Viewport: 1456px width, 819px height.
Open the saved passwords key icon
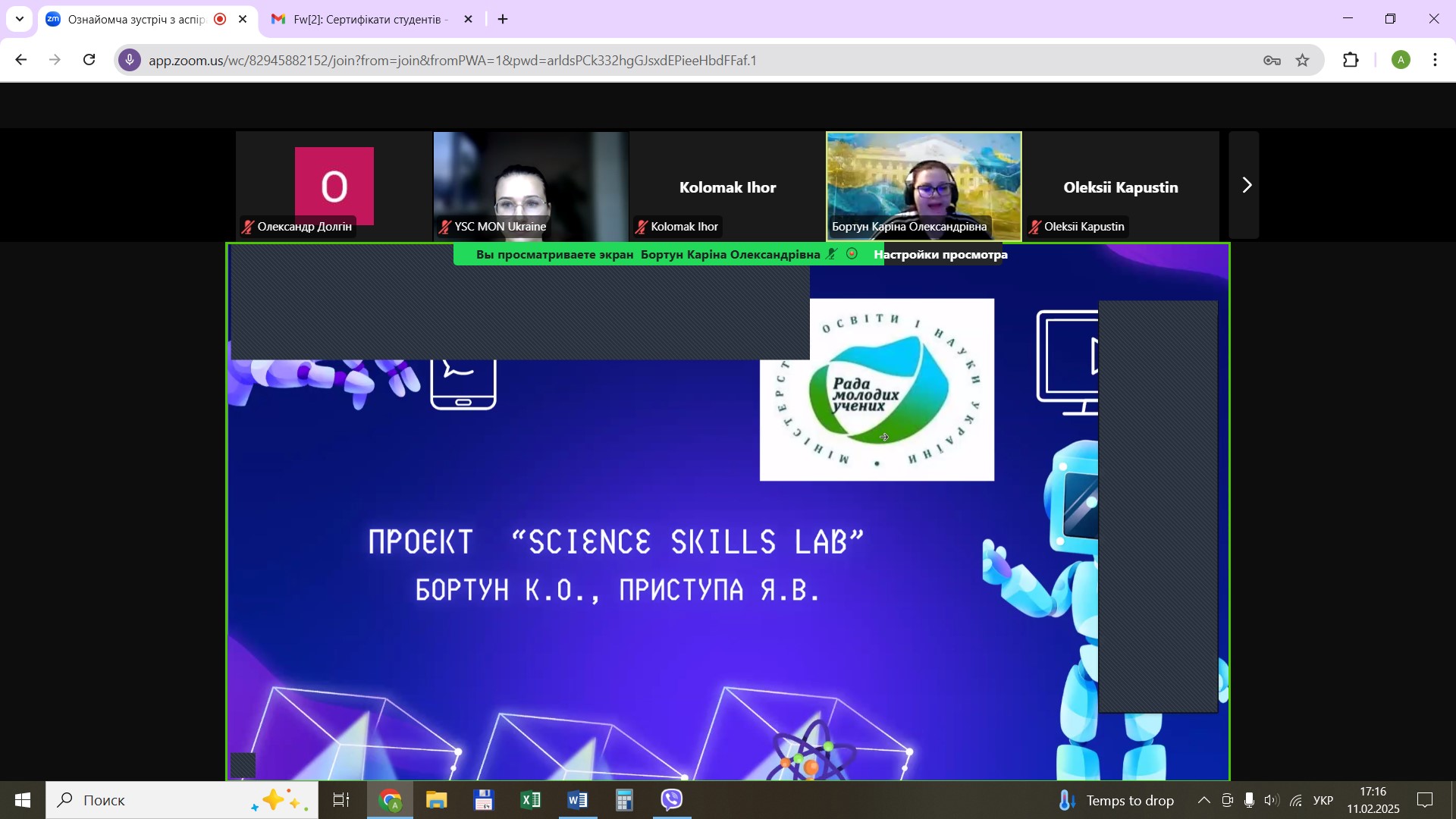pos(1272,61)
